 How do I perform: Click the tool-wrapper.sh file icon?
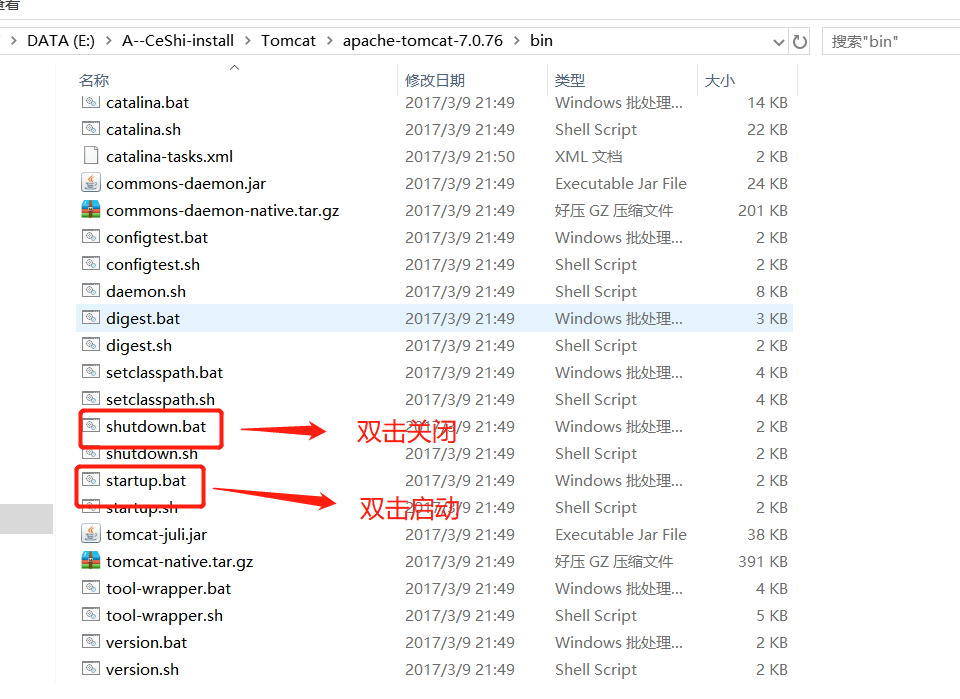point(91,615)
